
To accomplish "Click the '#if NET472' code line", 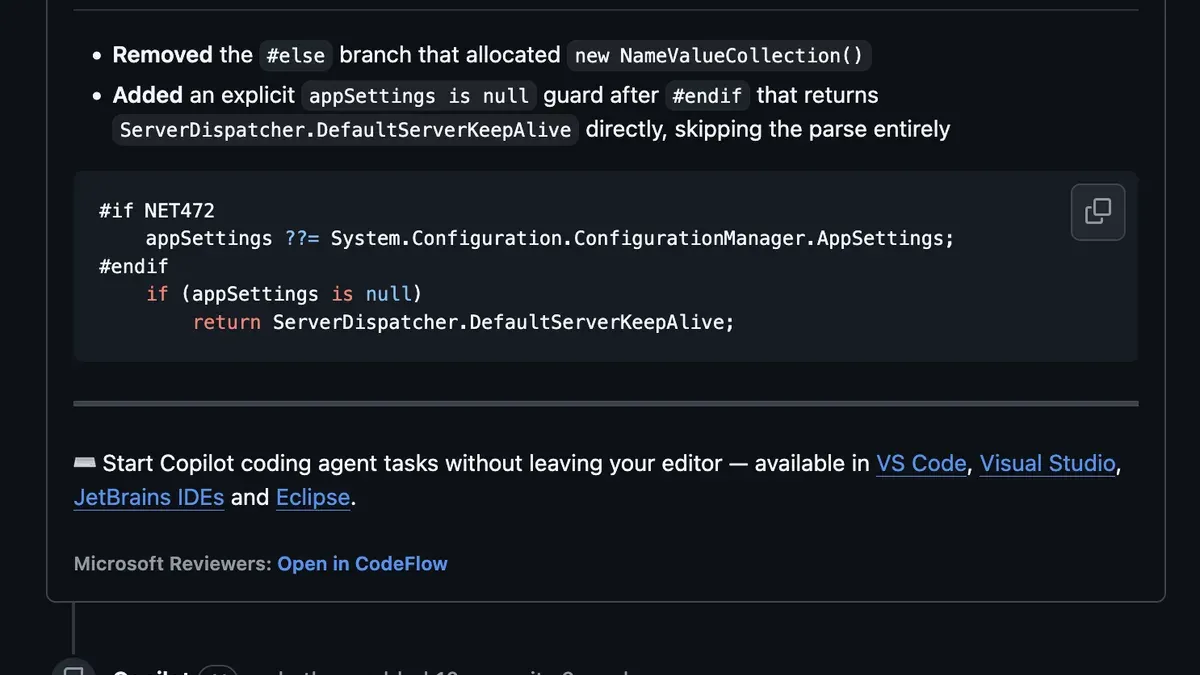I will pyautogui.click(x=157, y=211).
